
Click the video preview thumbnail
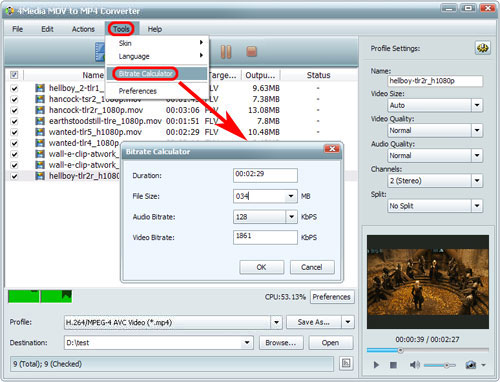[428, 282]
